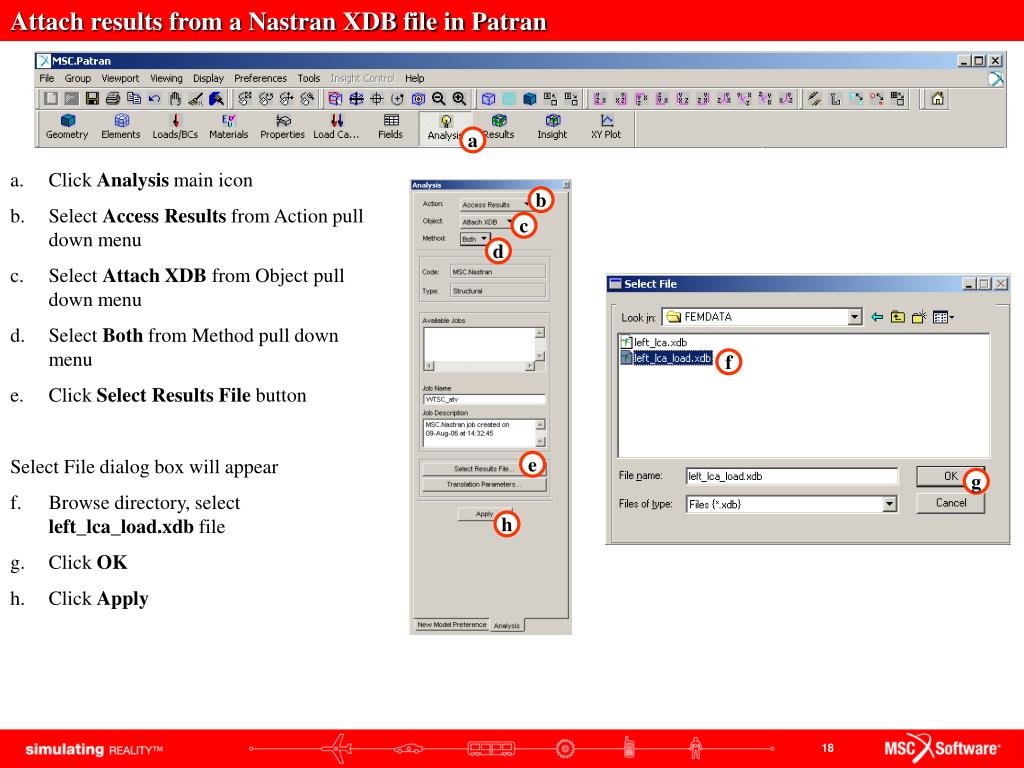Viewport: 1024px width, 768px height.
Task: Open the Materials application form
Action: coord(229,127)
